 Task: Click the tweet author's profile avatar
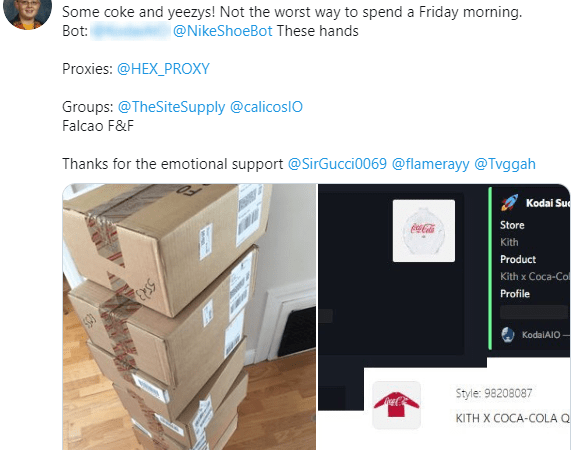tap(27, 13)
